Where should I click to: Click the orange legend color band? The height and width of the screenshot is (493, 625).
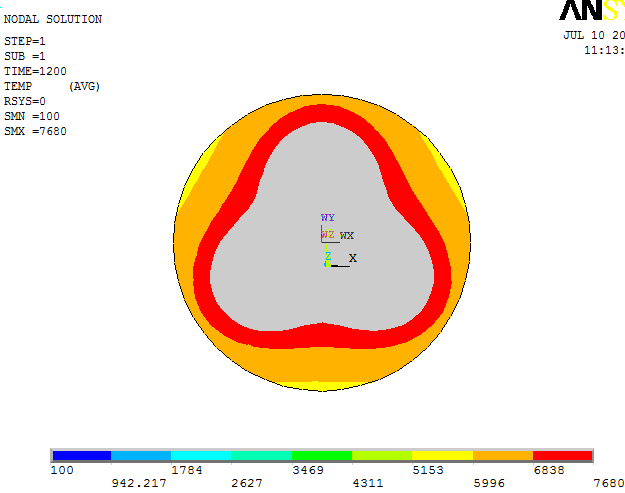pos(503,456)
